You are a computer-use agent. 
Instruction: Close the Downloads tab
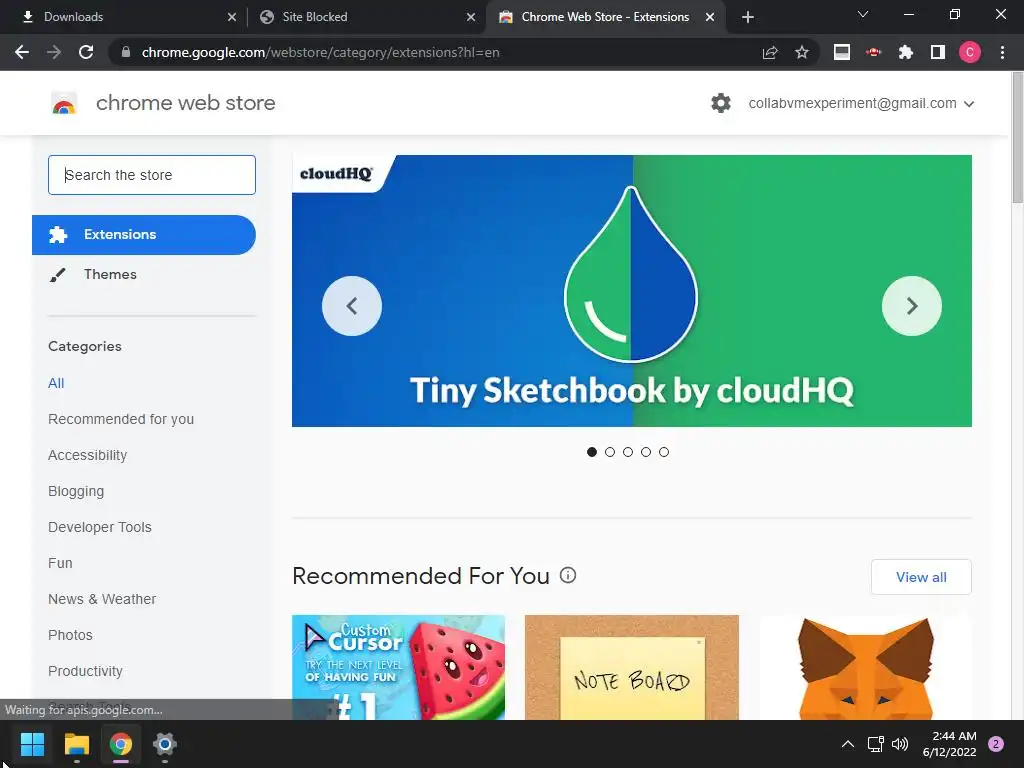click(x=232, y=17)
